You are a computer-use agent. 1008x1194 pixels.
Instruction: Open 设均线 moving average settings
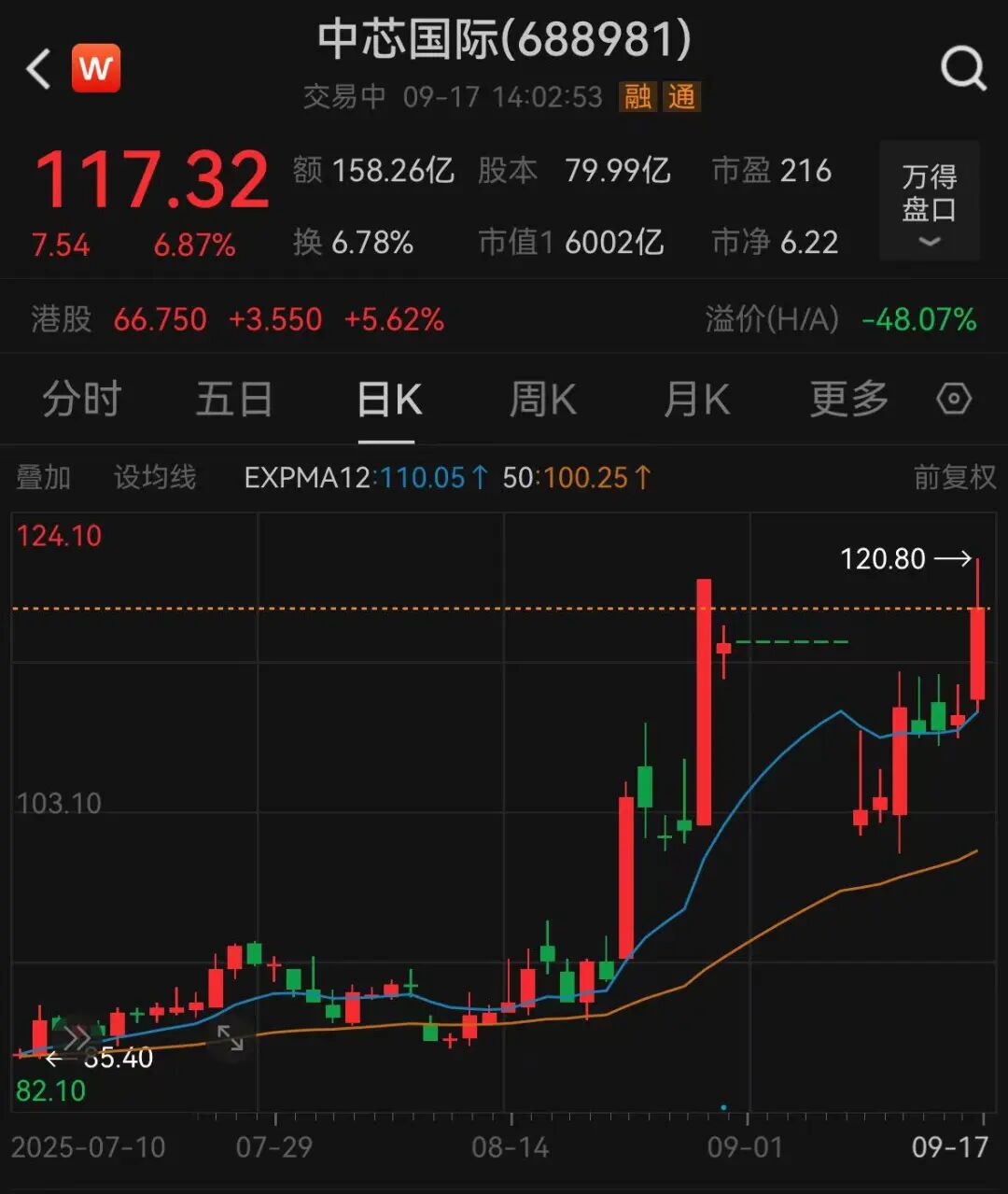(155, 477)
